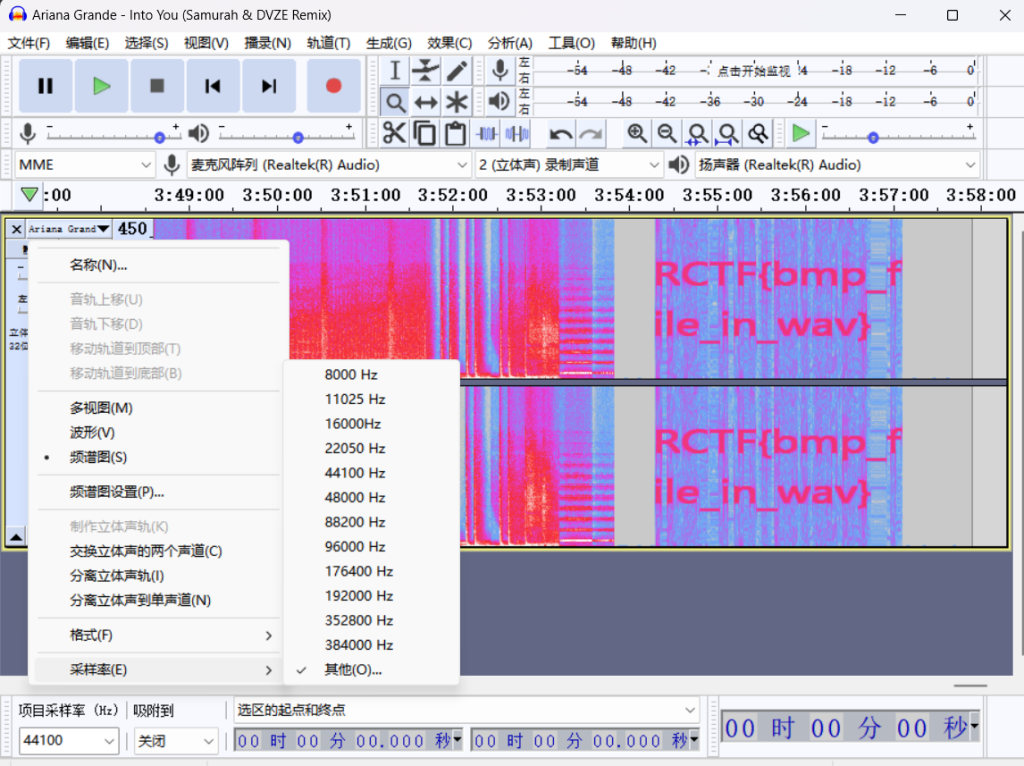This screenshot has height=766, width=1024.
Task: Choose 波形(V) waveform view
Action: [x=92, y=432]
